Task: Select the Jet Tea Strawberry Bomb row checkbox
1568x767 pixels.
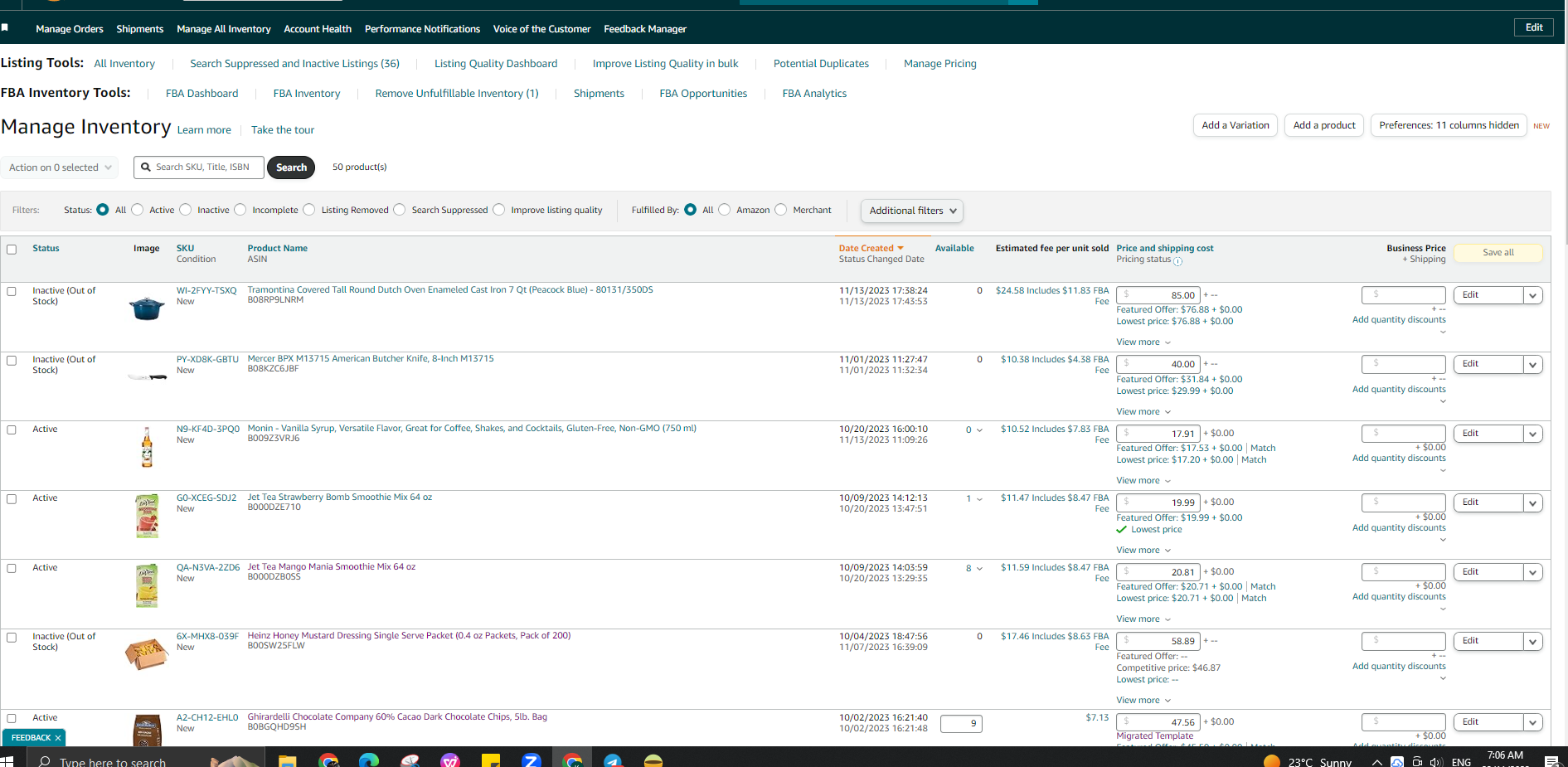Action: pyautogui.click(x=12, y=499)
